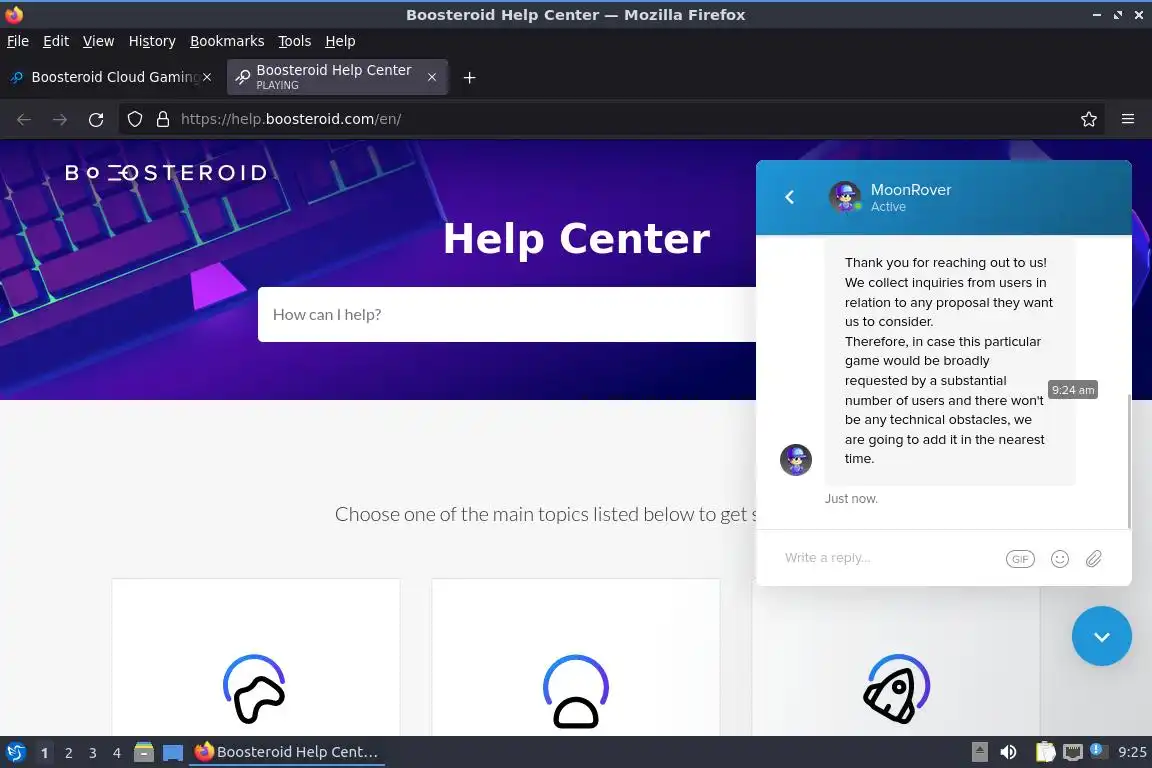Close the Boosteroid Cloud Gaming tab

coord(207,77)
